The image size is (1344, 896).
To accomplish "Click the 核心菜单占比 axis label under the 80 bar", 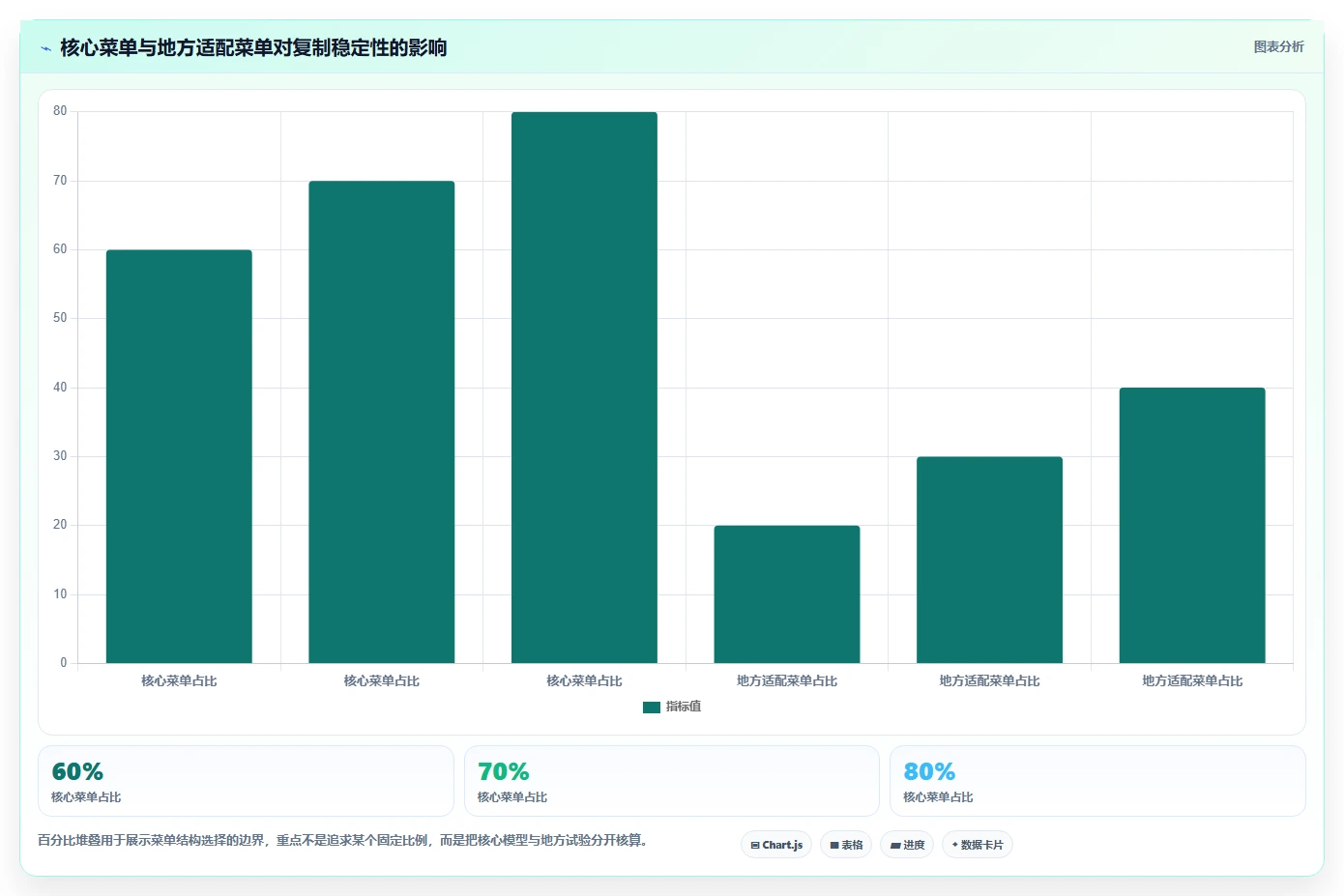I will pos(584,681).
